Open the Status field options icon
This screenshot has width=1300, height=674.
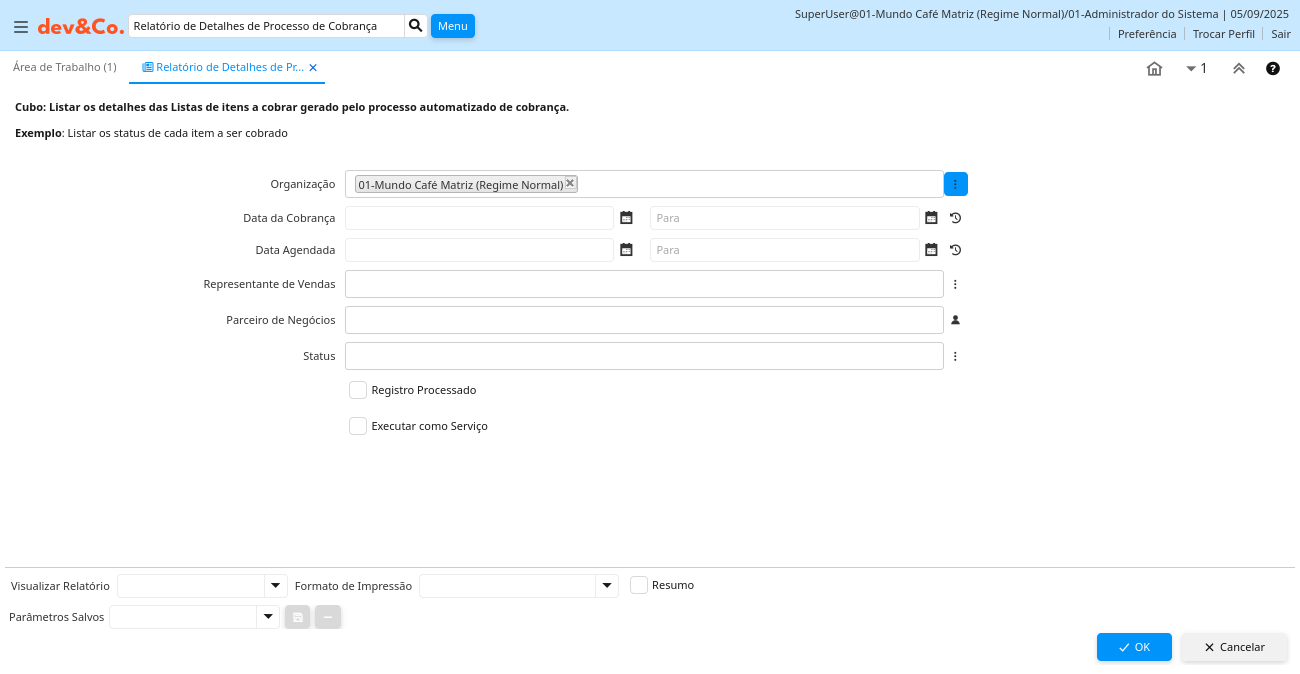tap(955, 356)
